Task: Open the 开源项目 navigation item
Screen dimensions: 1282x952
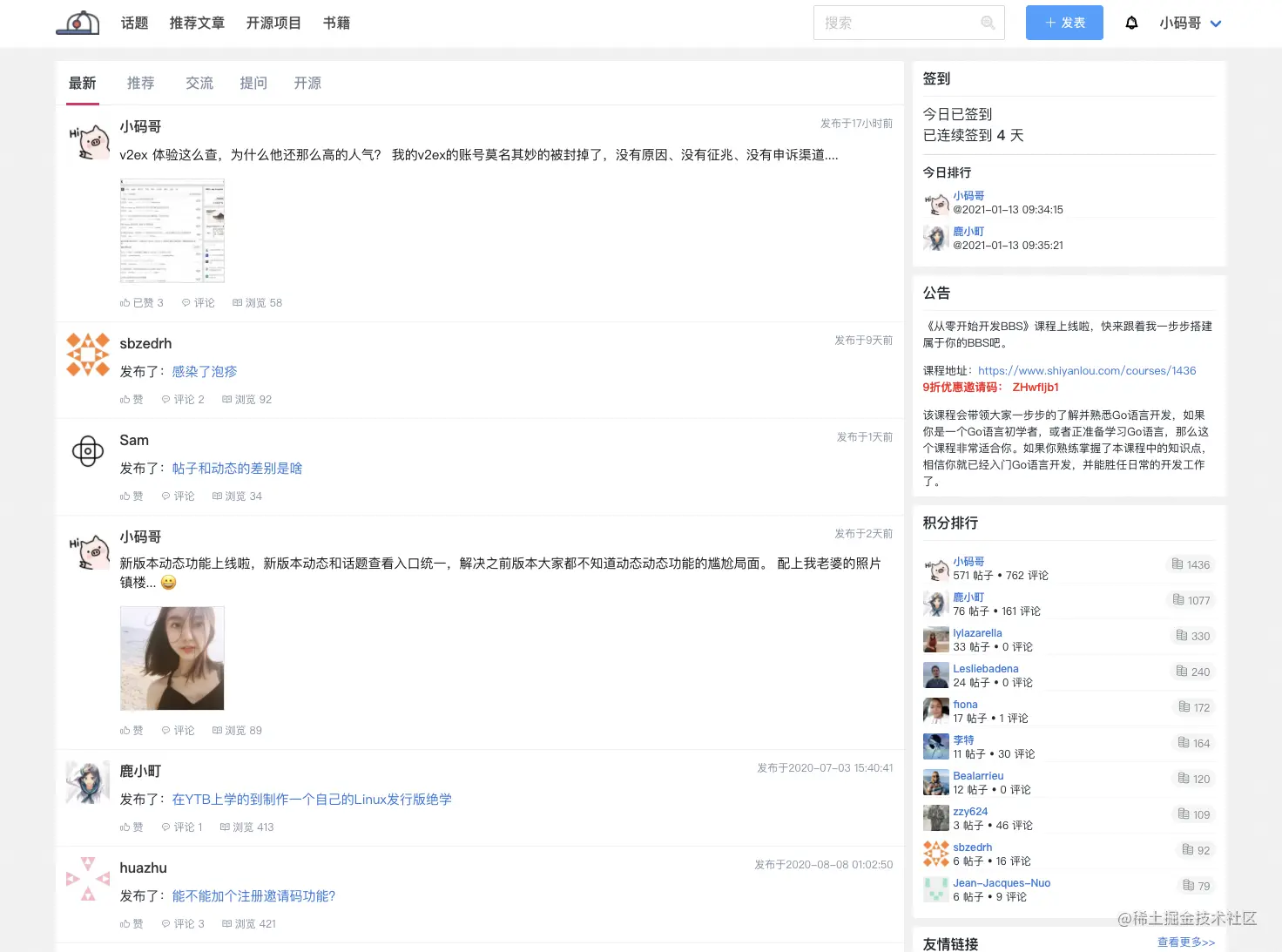Action: [x=273, y=24]
